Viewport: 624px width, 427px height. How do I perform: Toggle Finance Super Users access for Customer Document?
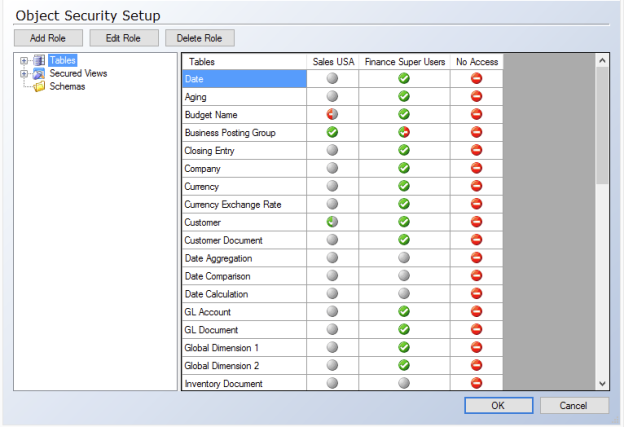404,240
